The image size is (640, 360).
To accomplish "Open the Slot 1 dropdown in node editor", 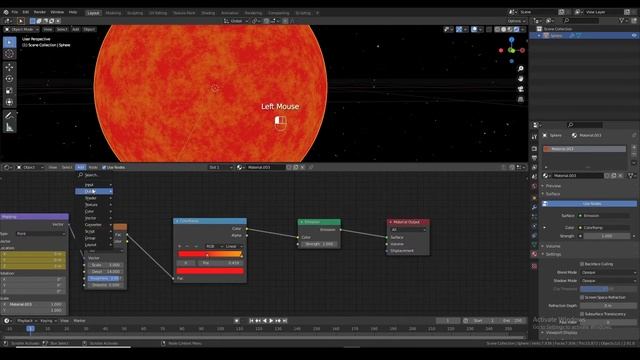I will click(221, 167).
